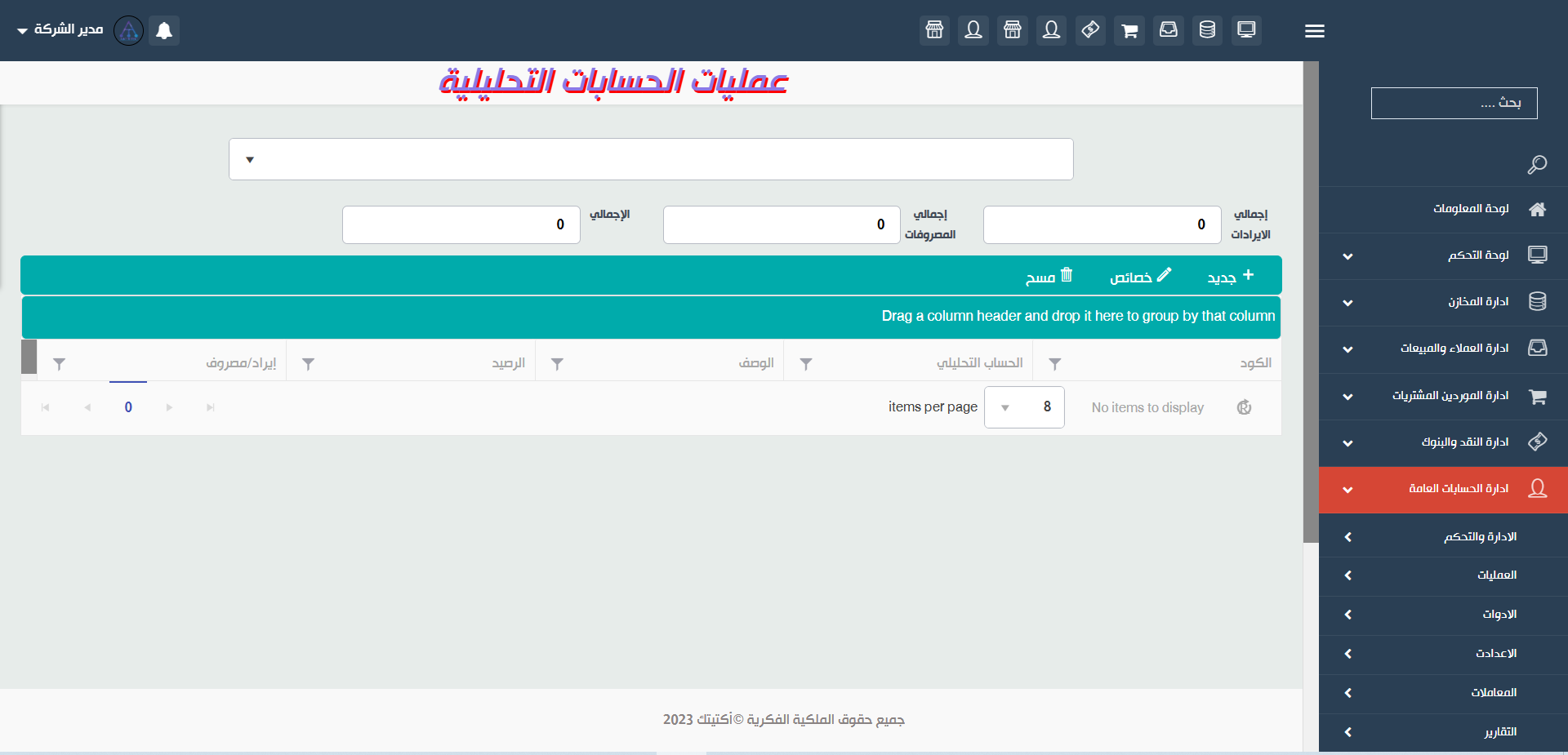Image resolution: width=1568 pixels, height=755 pixels.
Task: Expand ادارة الموردين المشتريات sidebar menu
Action: click(x=1443, y=396)
